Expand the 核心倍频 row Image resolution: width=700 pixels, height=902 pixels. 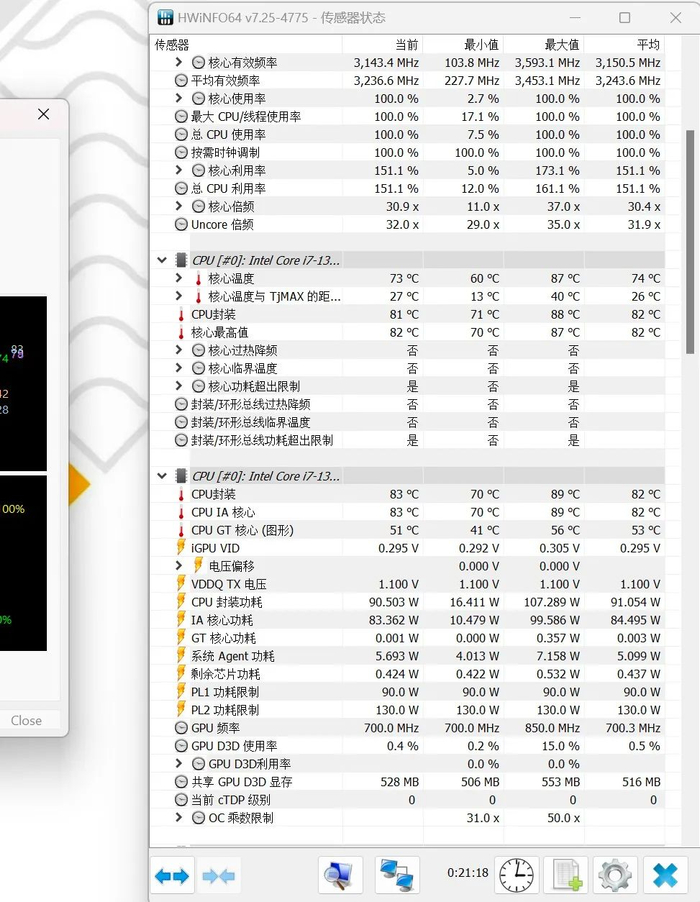(x=179, y=206)
